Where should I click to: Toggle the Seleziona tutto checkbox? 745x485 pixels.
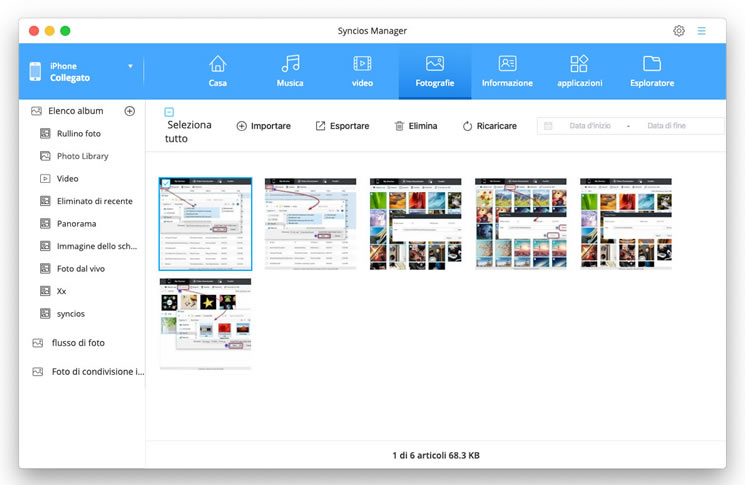169,112
